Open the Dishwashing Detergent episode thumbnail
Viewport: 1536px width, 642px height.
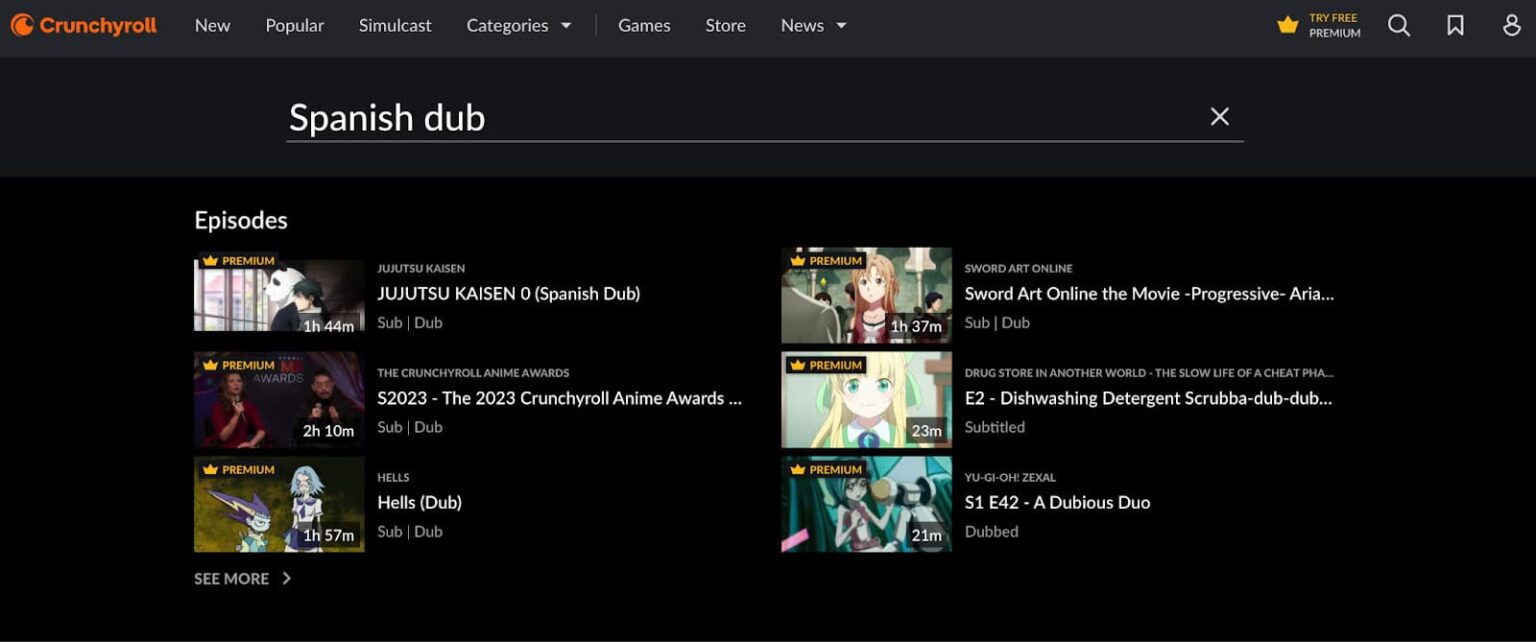[x=866, y=399]
